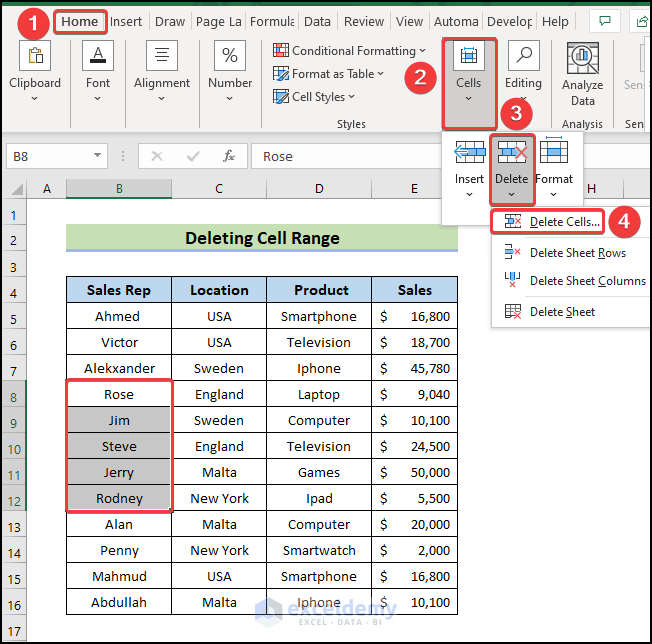Viewport: 652px width, 644px height.
Task: Click the fx Insert Function icon
Action: pos(229,156)
